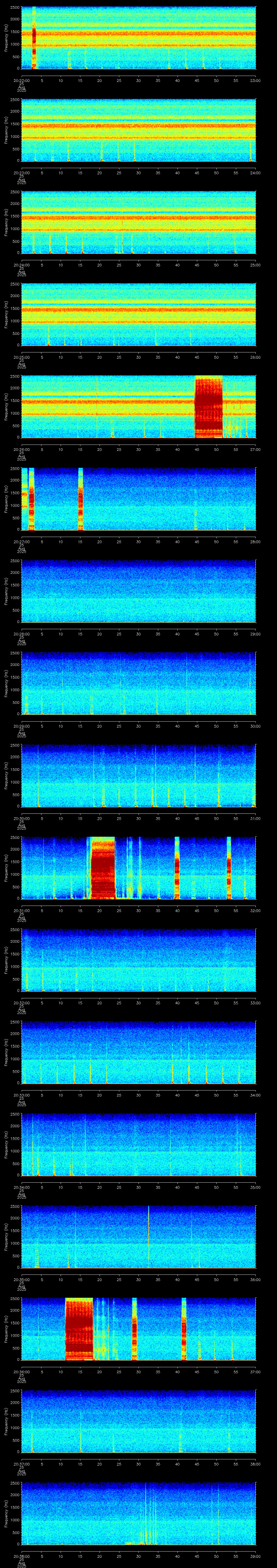The height and width of the screenshot is (1568, 277).
Task: Click the 2500 Hz axis label on 20:32:00 spectrogram
Action: [15, 930]
